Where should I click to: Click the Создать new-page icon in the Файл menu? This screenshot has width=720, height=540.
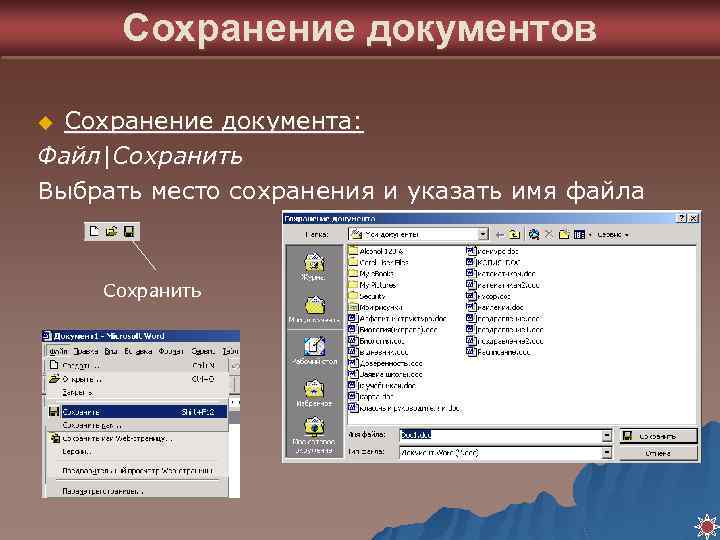pos(54,365)
